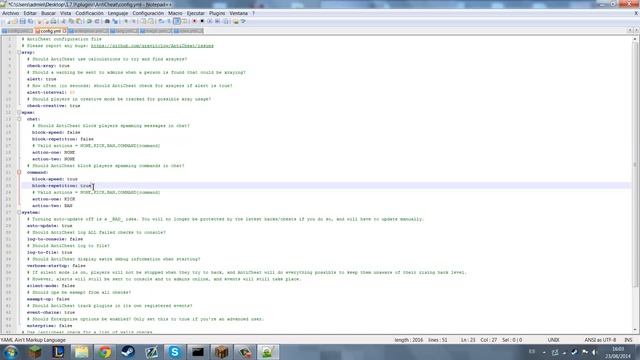Click the vertical scrollbar down arrow

pos(635,330)
